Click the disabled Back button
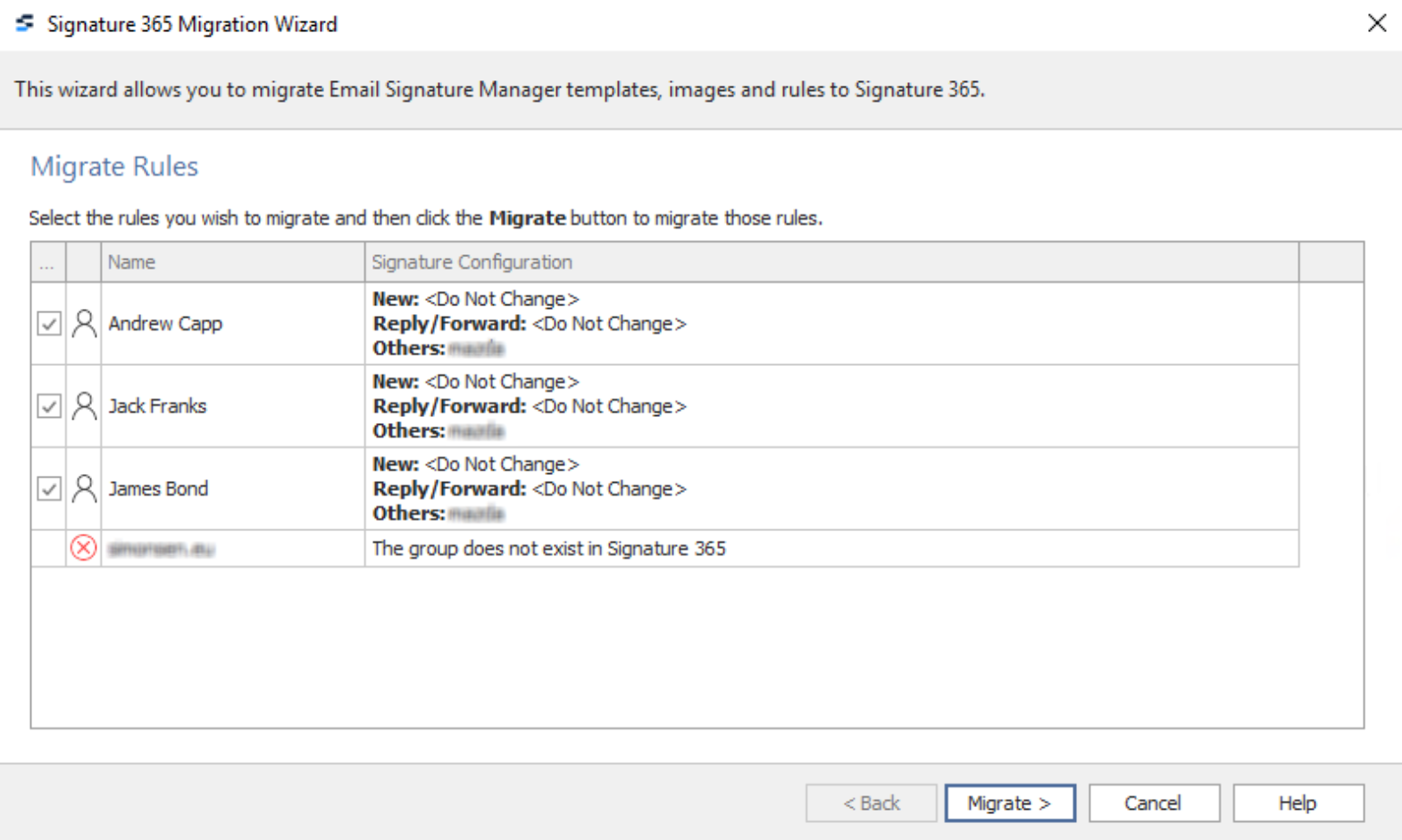The image size is (1402, 840). (872, 803)
